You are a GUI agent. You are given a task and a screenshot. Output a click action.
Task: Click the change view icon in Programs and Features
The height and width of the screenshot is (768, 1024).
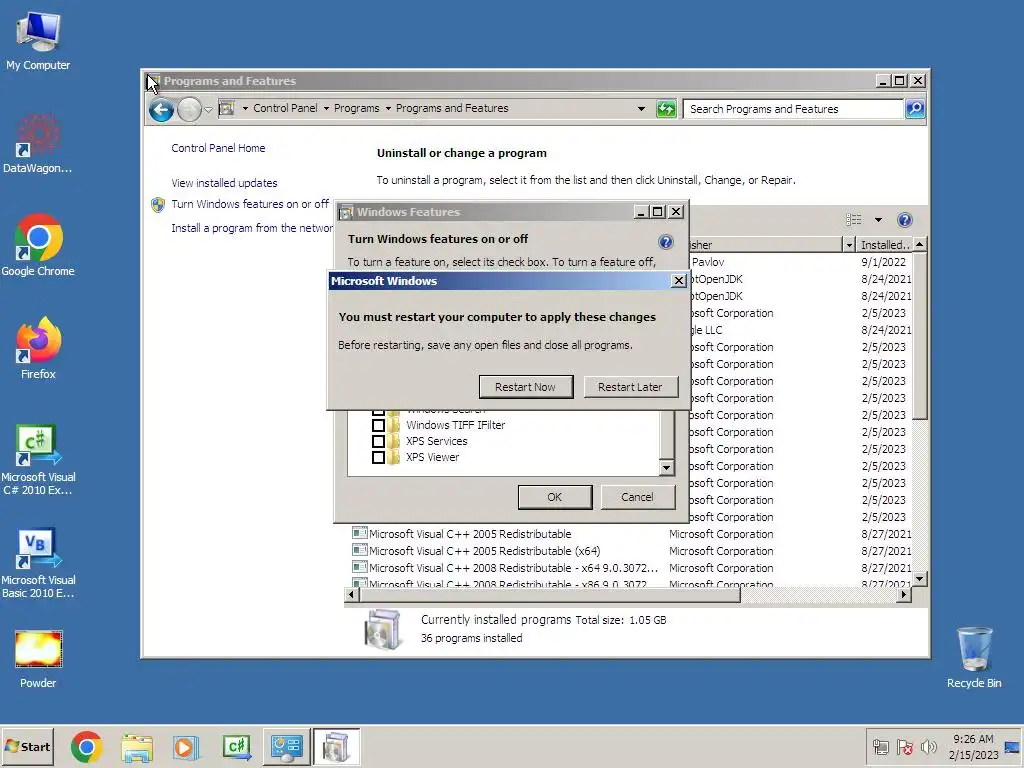(854, 219)
